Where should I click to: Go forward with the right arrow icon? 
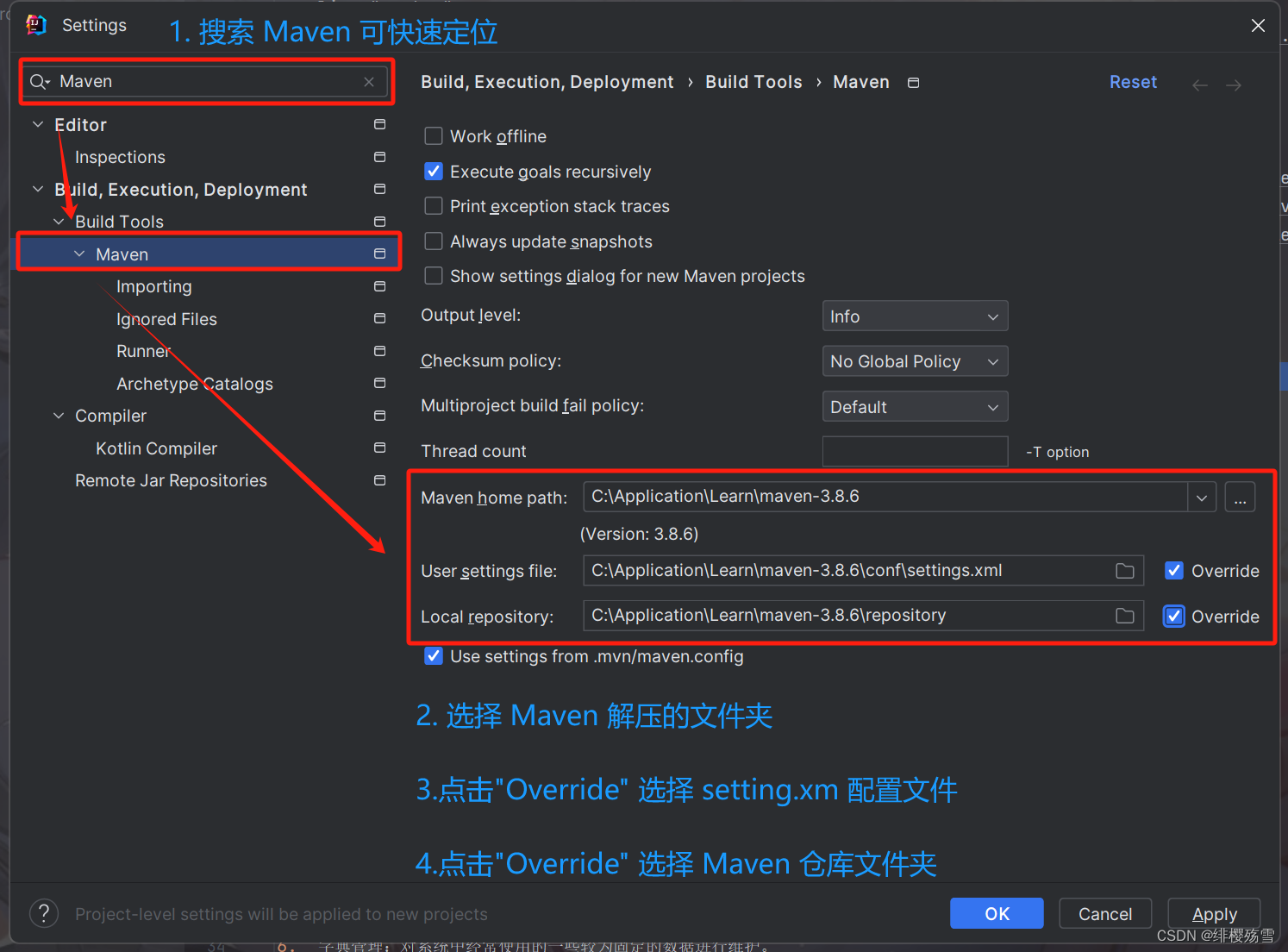(x=1234, y=85)
